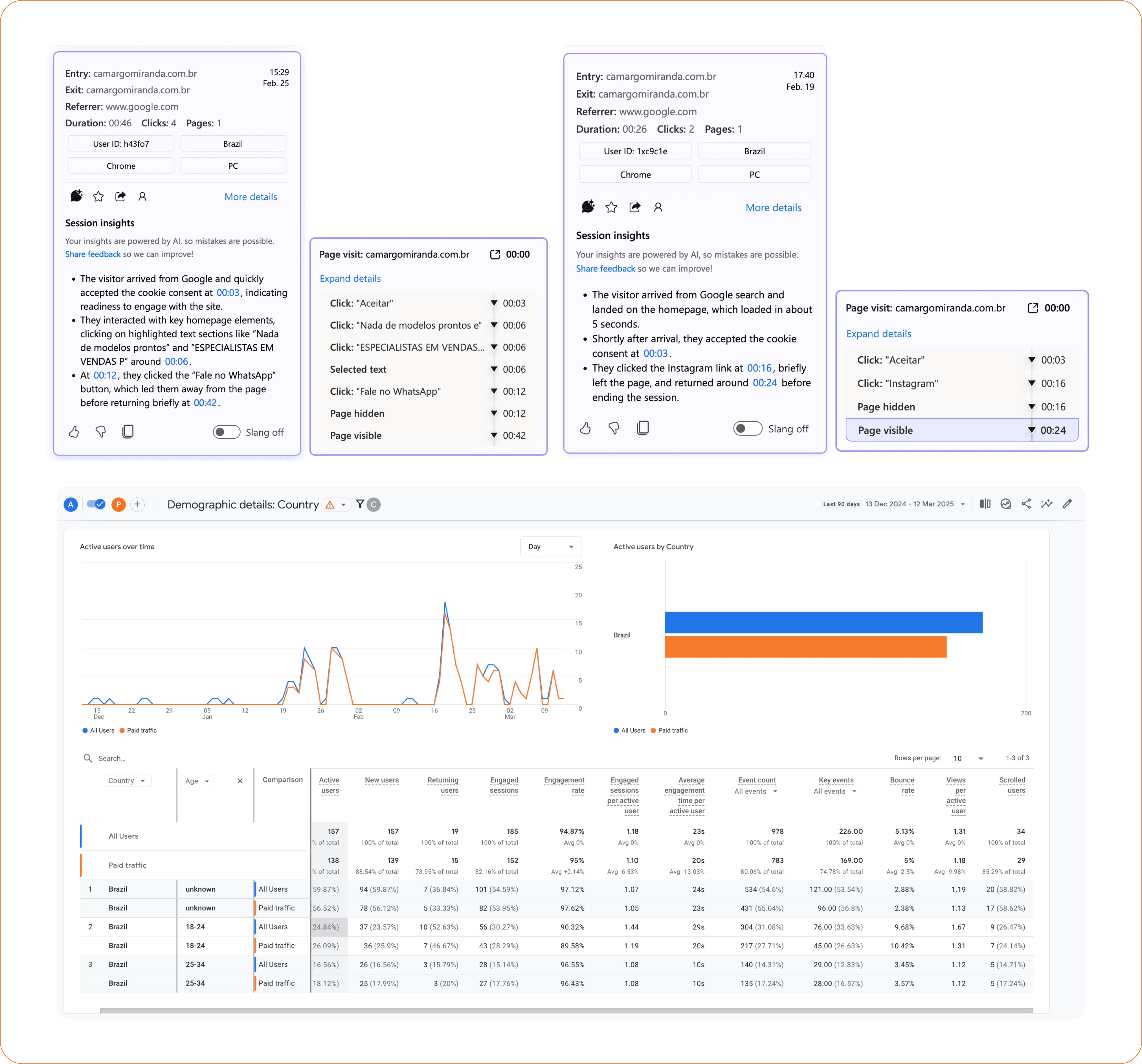Open the Insights sparkle trend icon
The height and width of the screenshot is (1064, 1142).
[1047, 504]
